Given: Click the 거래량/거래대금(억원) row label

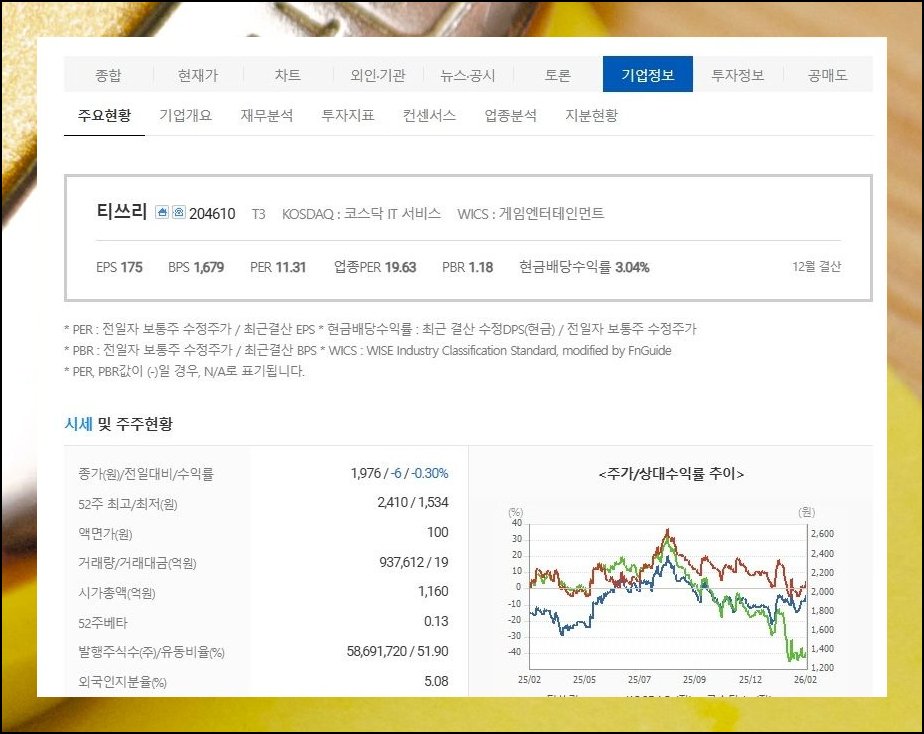Looking at the screenshot, I should (137, 563).
